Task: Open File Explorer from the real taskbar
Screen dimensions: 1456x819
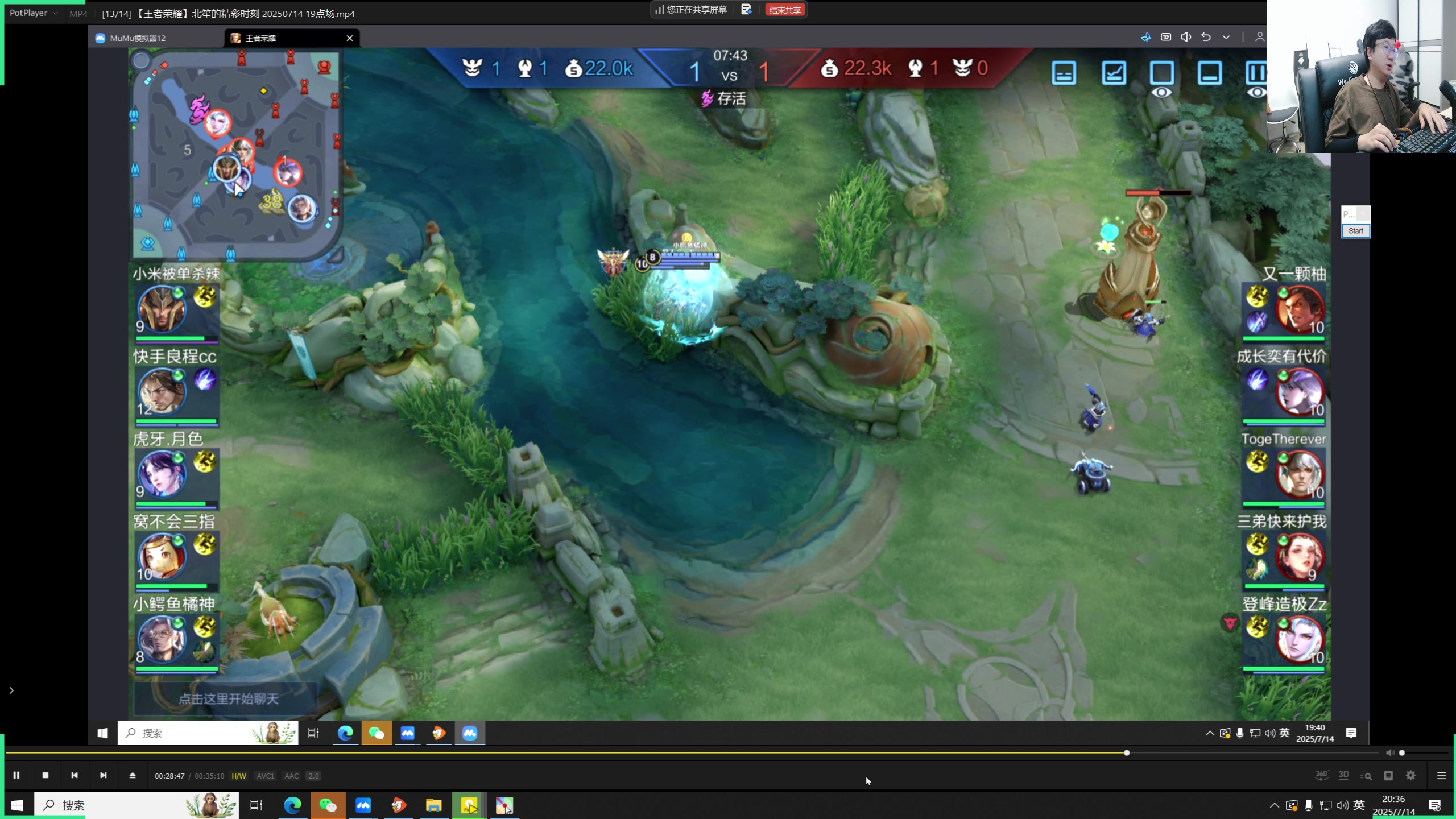Action: pos(434,805)
